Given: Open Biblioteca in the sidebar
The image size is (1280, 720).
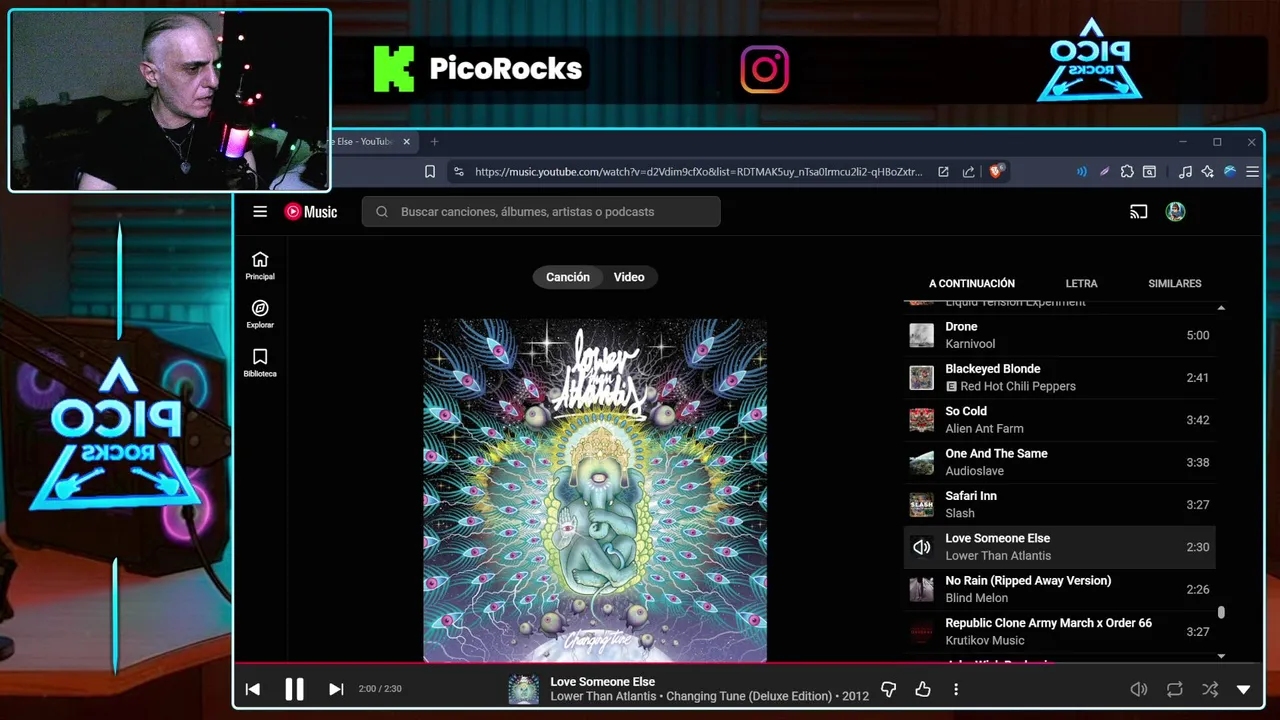Looking at the screenshot, I should pyautogui.click(x=260, y=363).
